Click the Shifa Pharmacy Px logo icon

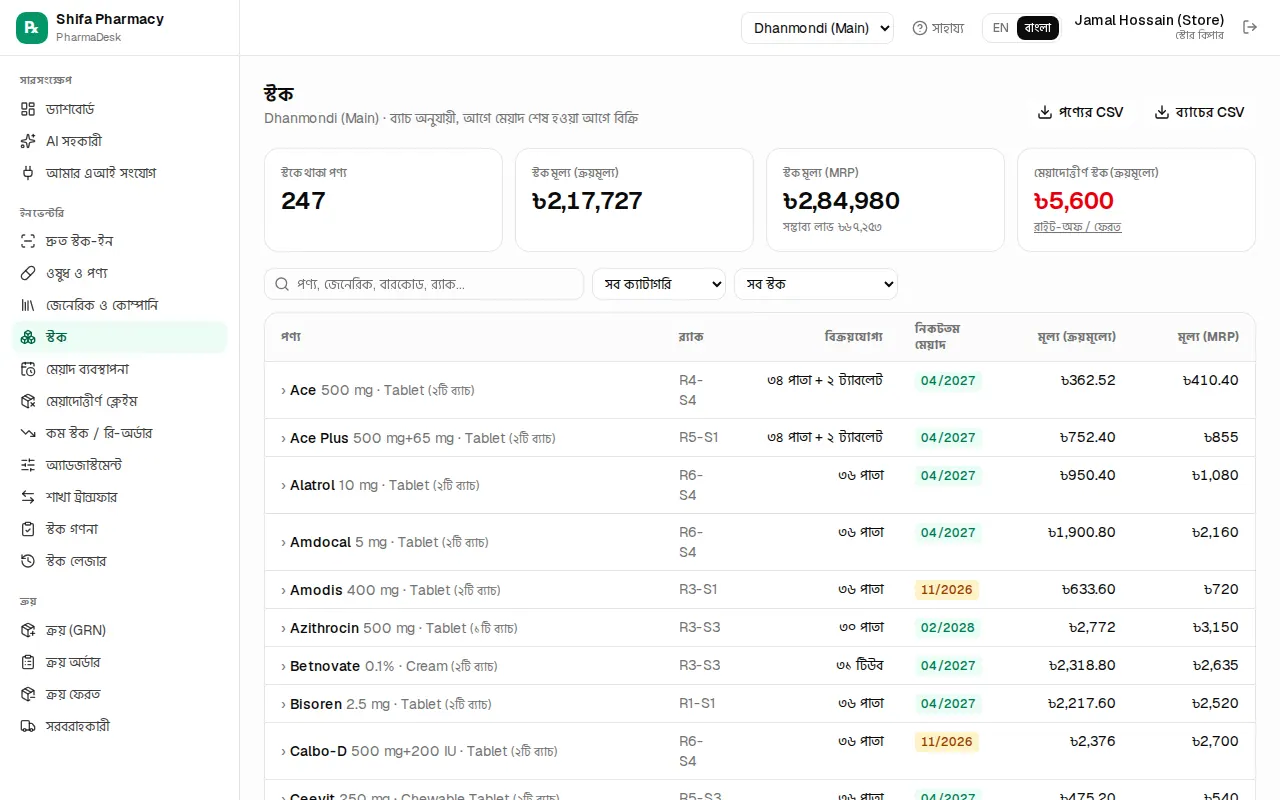click(x=32, y=28)
